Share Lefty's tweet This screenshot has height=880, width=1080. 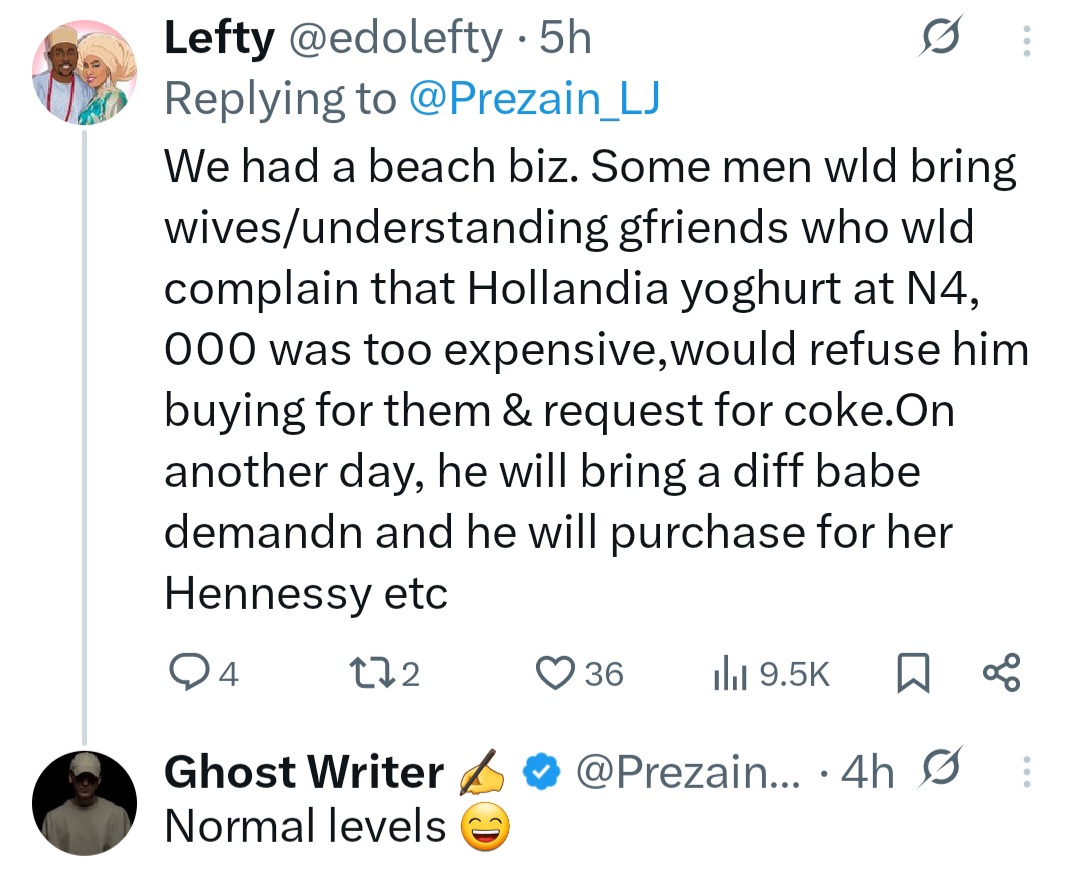1001,674
